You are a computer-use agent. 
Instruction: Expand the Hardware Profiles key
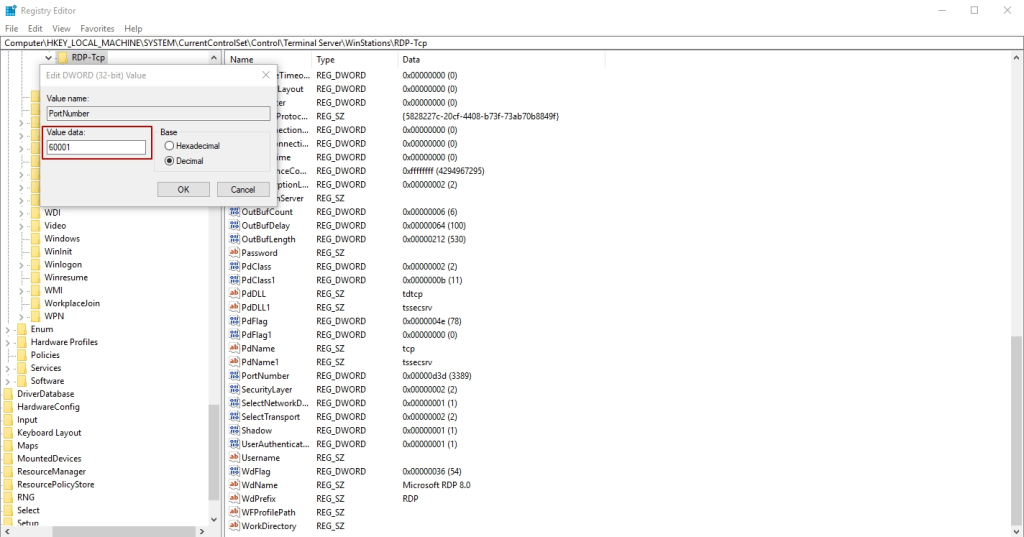[8, 342]
